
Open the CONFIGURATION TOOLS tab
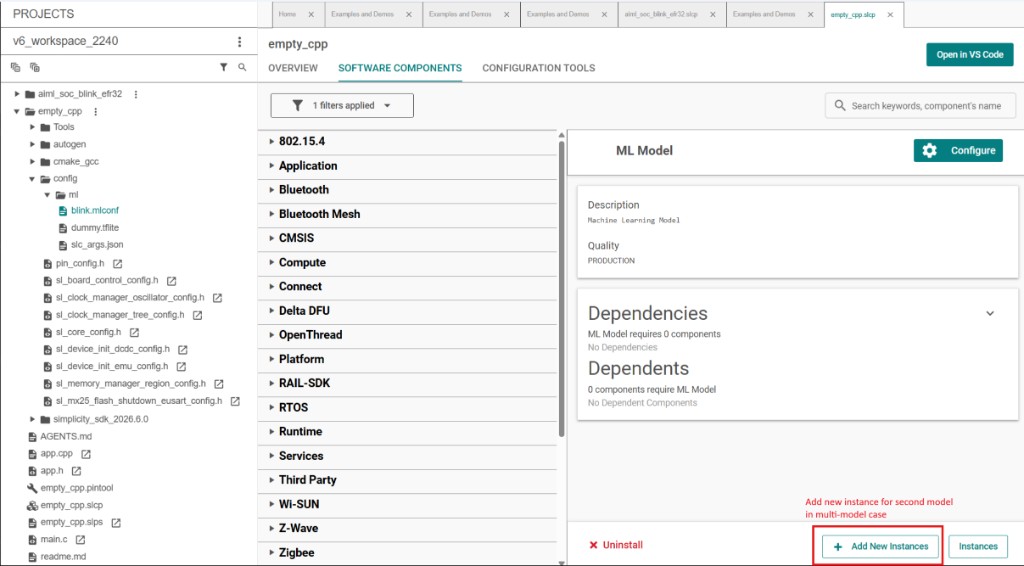(x=539, y=68)
